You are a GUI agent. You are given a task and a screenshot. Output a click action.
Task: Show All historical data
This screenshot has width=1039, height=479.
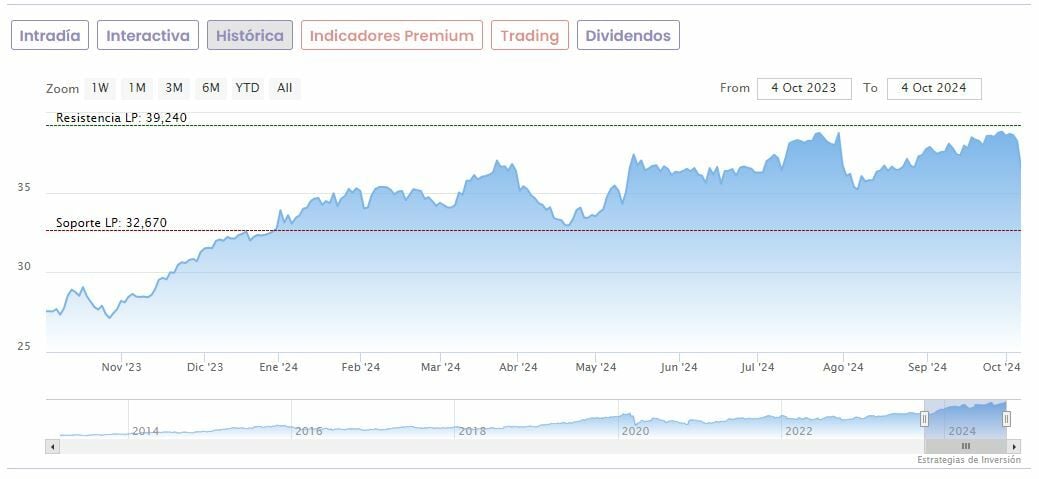285,88
